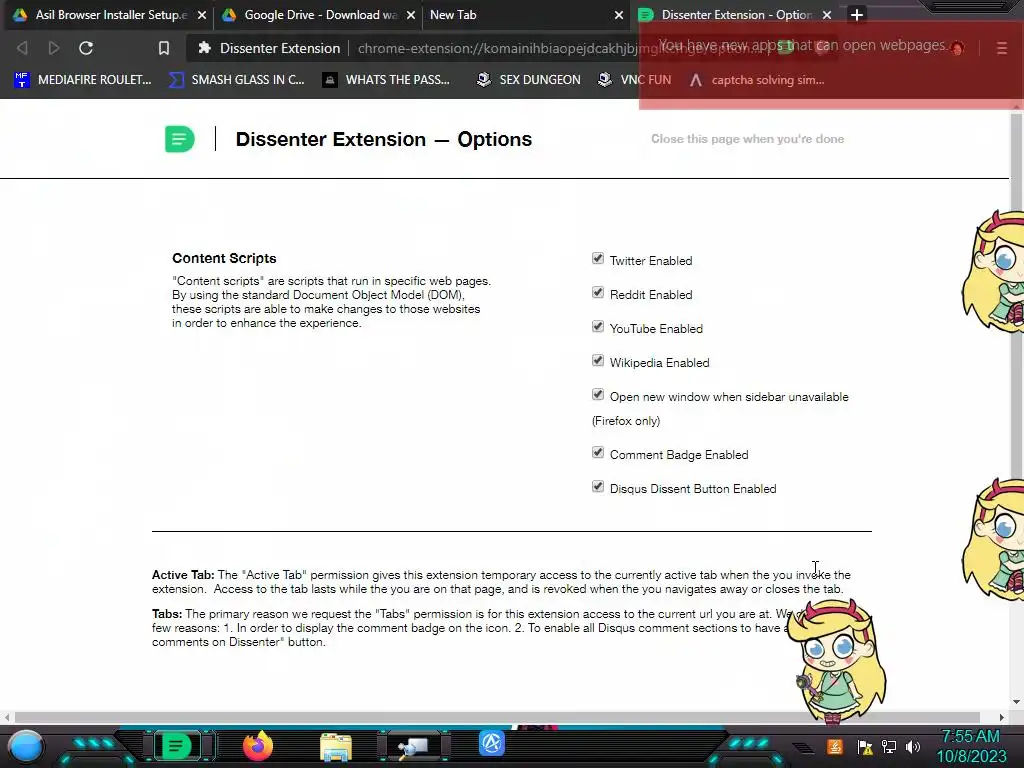Toggle the Wikipedia Enabled checkbox
Screen dimensions: 1024x768
[598, 360]
